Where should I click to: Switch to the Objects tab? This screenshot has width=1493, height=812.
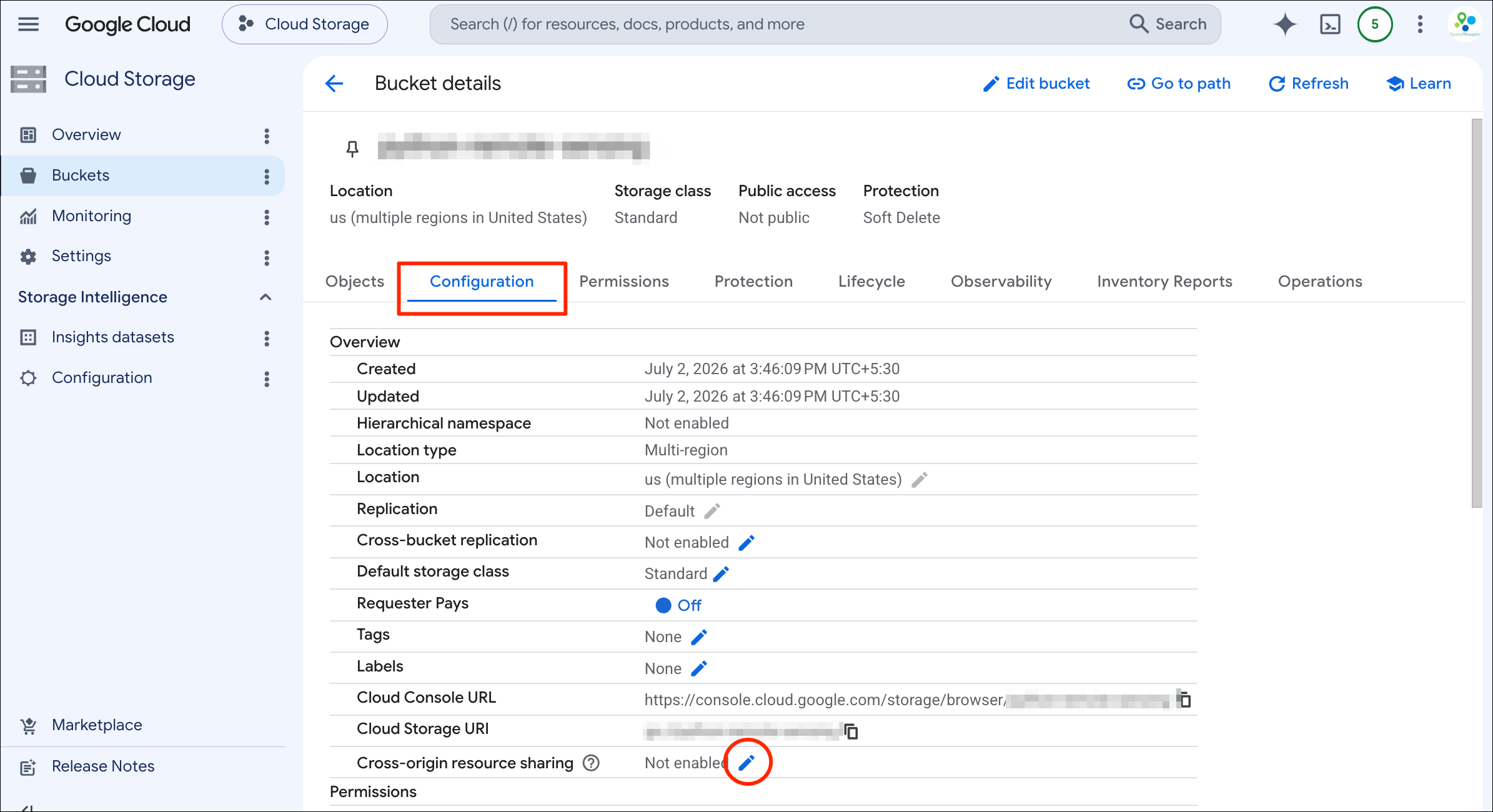(355, 282)
